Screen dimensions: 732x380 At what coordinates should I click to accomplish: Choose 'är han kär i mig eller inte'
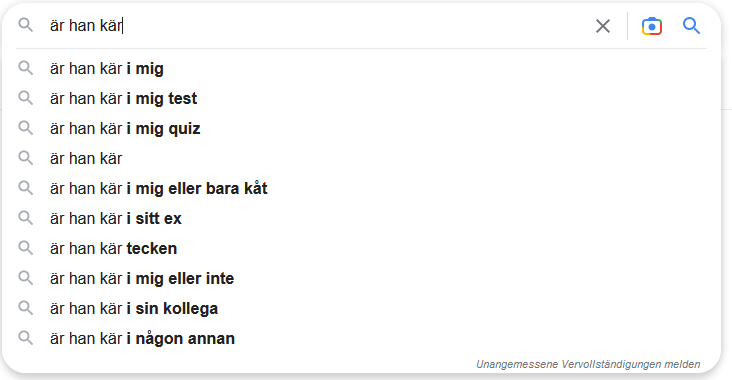pyautogui.click(x=361, y=278)
